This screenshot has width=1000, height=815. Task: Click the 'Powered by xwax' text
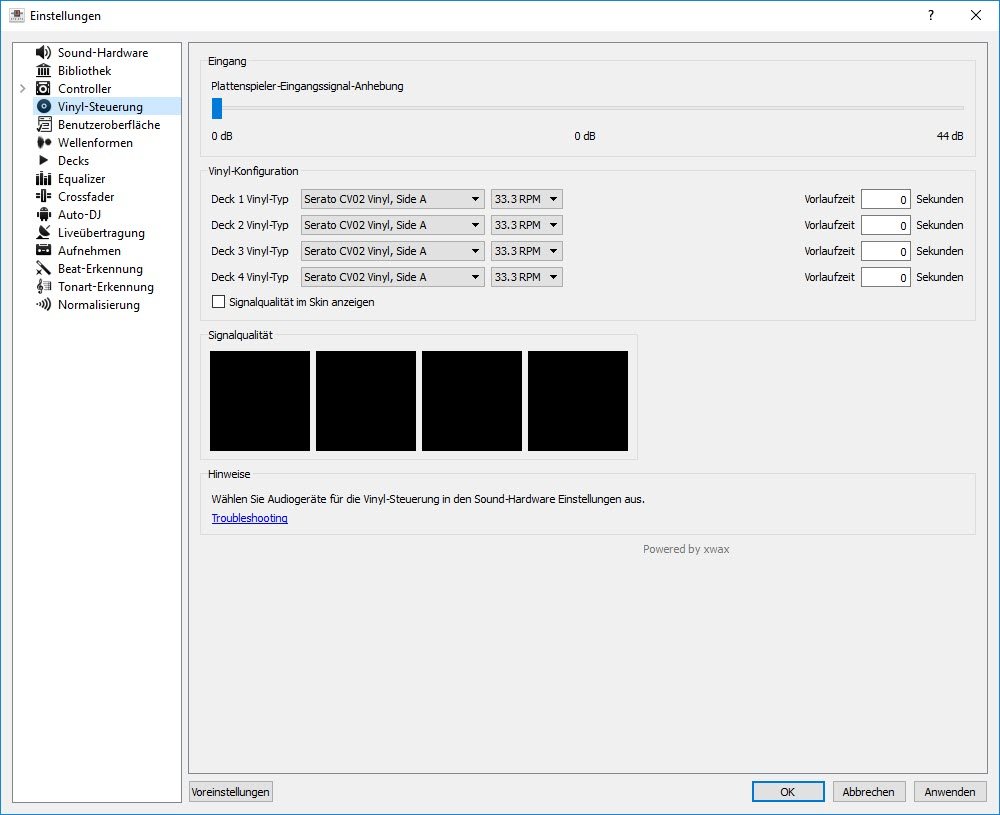pyautogui.click(x=686, y=549)
